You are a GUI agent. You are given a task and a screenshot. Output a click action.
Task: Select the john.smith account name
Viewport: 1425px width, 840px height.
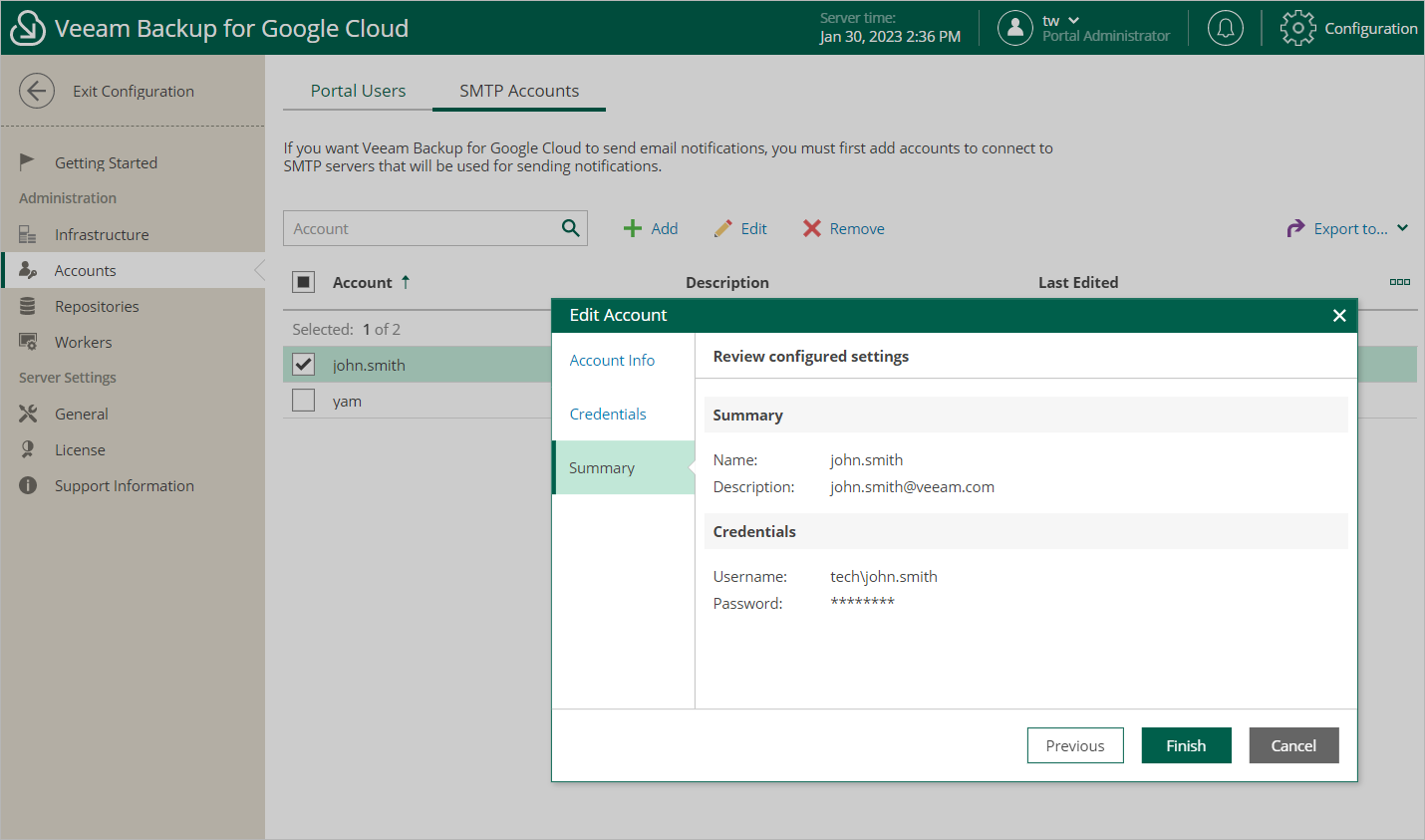click(369, 365)
